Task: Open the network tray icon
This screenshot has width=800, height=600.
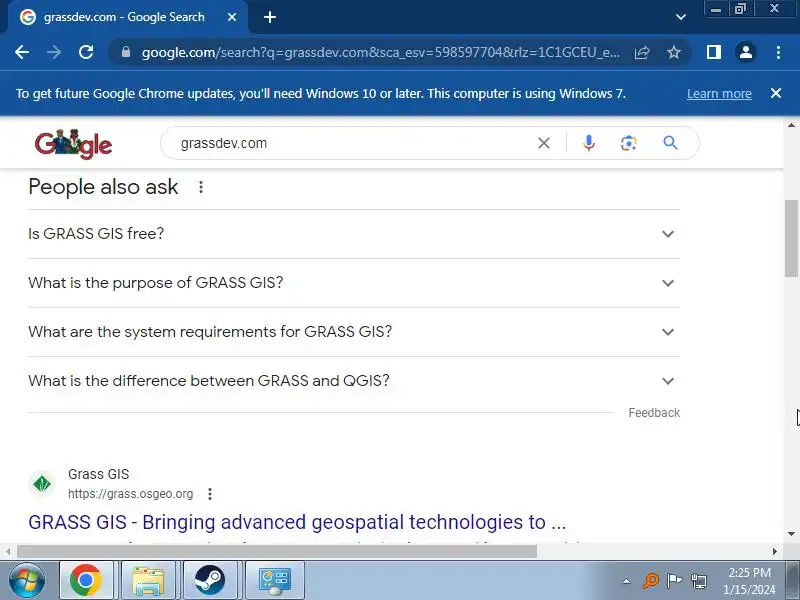Action: [699, 581]
